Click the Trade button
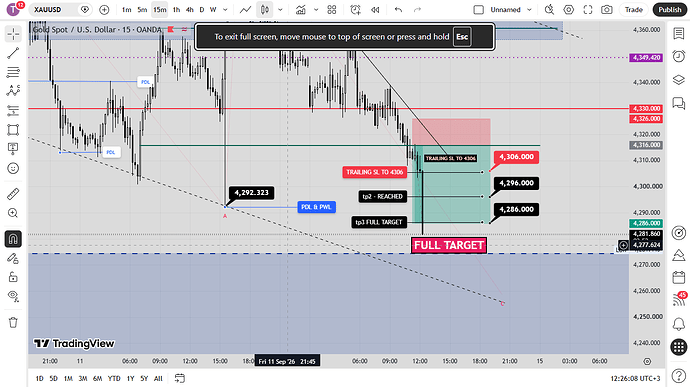This screenshot has width=690, height=387. 634,9
